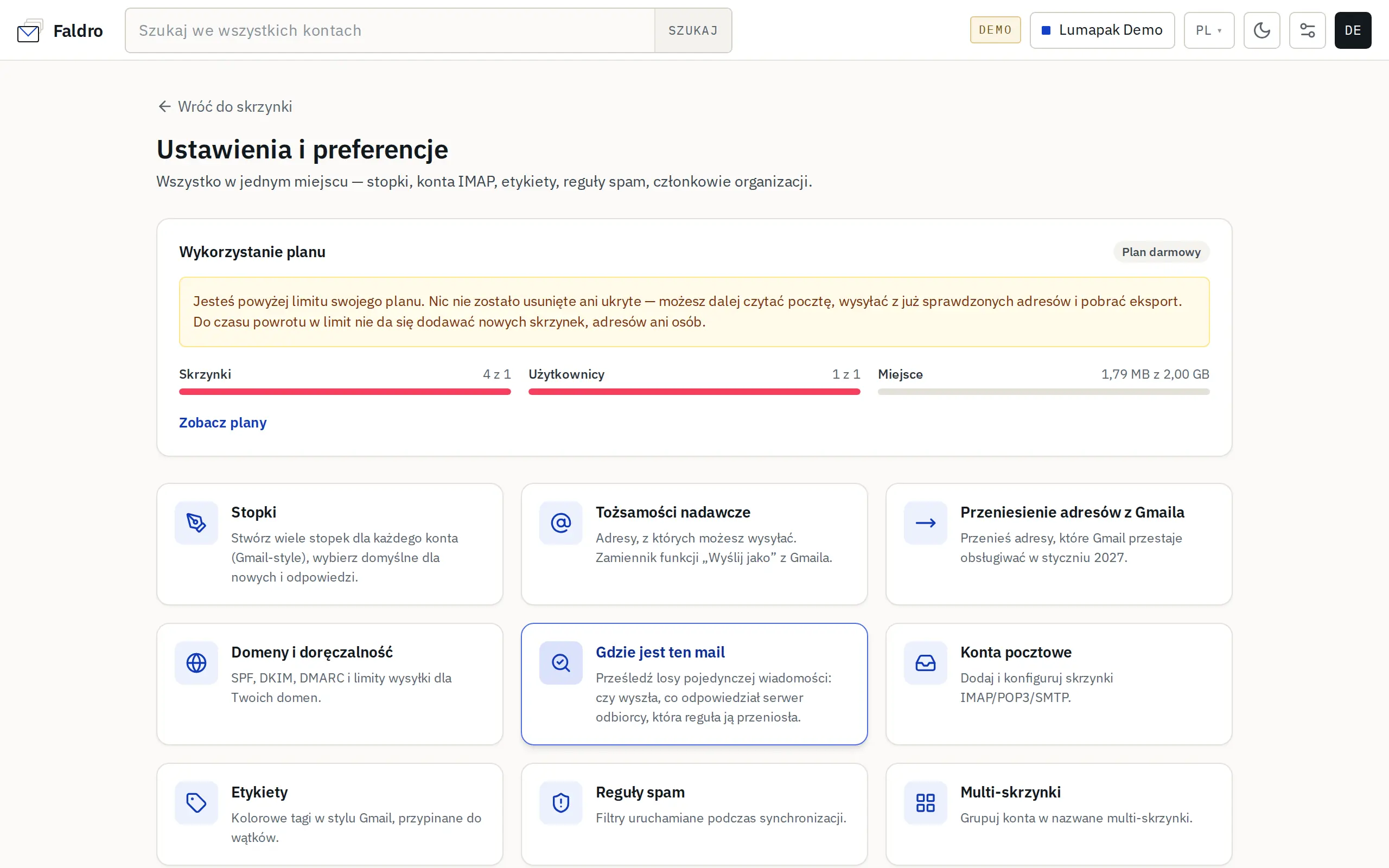Focus the Szukaj we wszystkich kontach search field
The width and height of the screenshot is (1389, 868).
[x=390, y=30]
